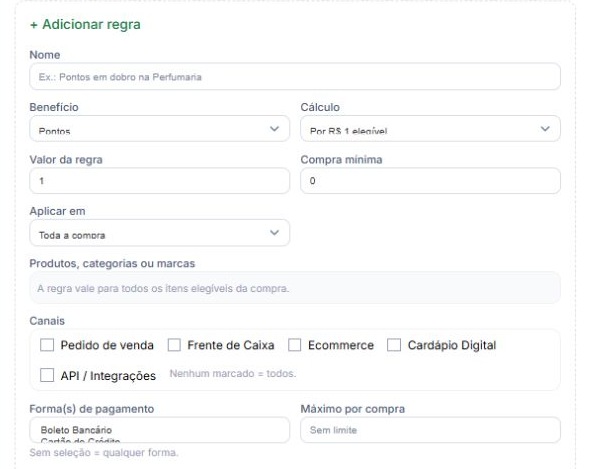Select the API / Integrações checkbox

tap(47, 376)
